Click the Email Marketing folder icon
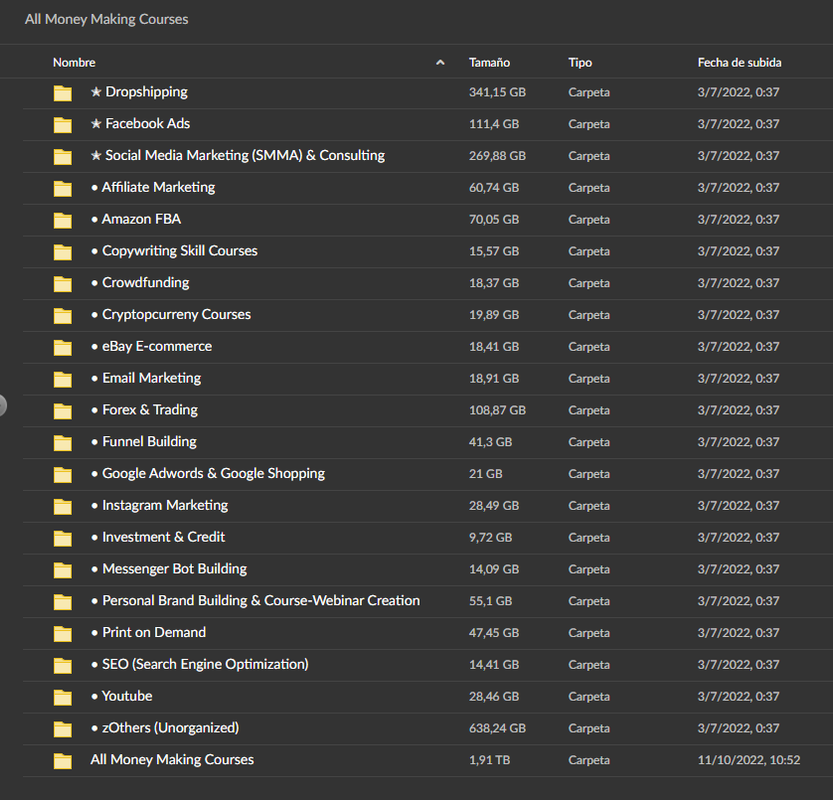833x800 pixels. (x=63, y=379)
